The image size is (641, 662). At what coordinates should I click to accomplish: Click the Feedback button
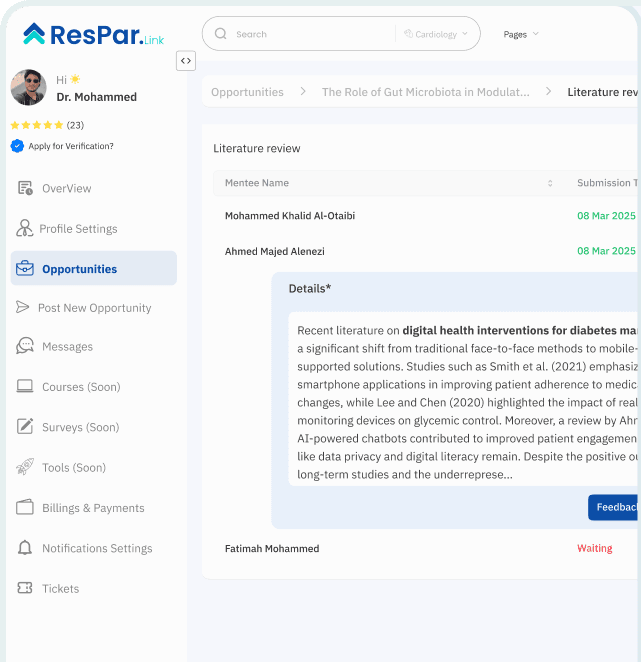click(x=615, y=507)
